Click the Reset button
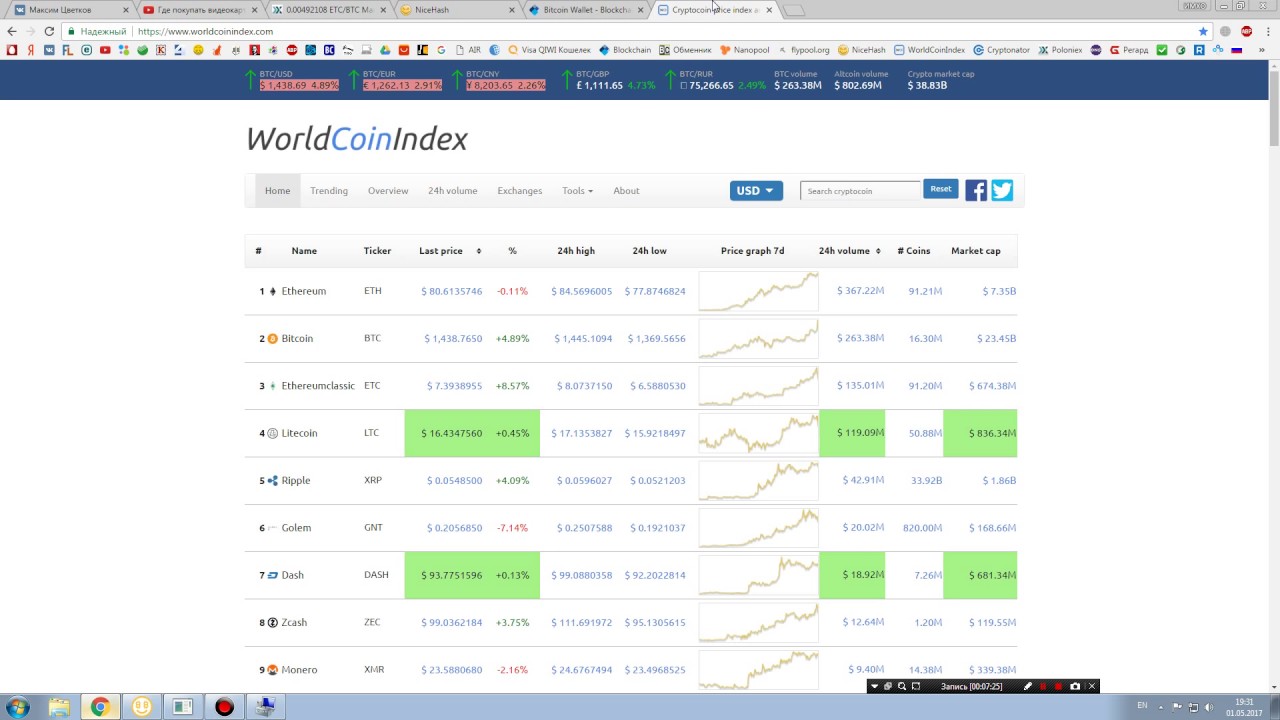The width and height of the screenshot is (1280, 720). 941,189
